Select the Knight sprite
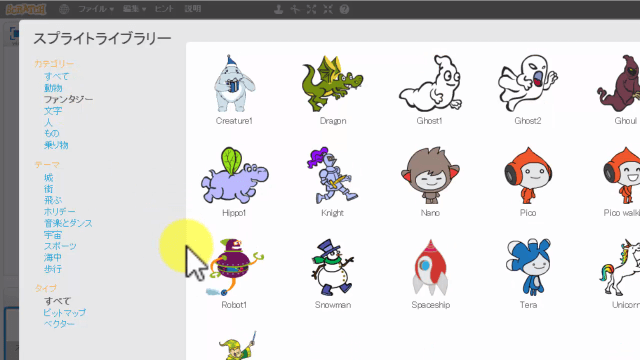This screenshot has height=360, width=640. pyautogui.click(x=333, y=182)
